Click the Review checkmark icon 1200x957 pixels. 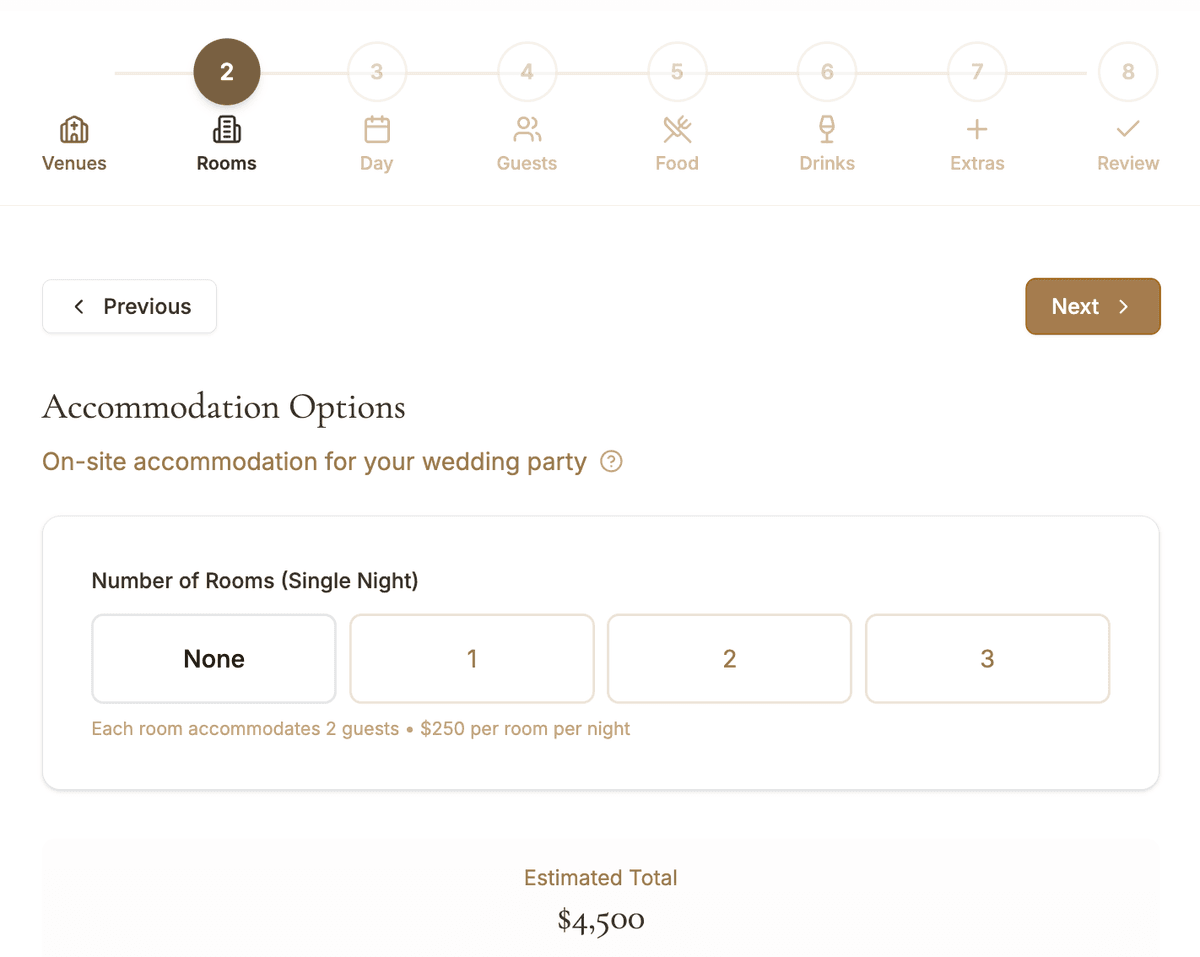point(1127,129)
